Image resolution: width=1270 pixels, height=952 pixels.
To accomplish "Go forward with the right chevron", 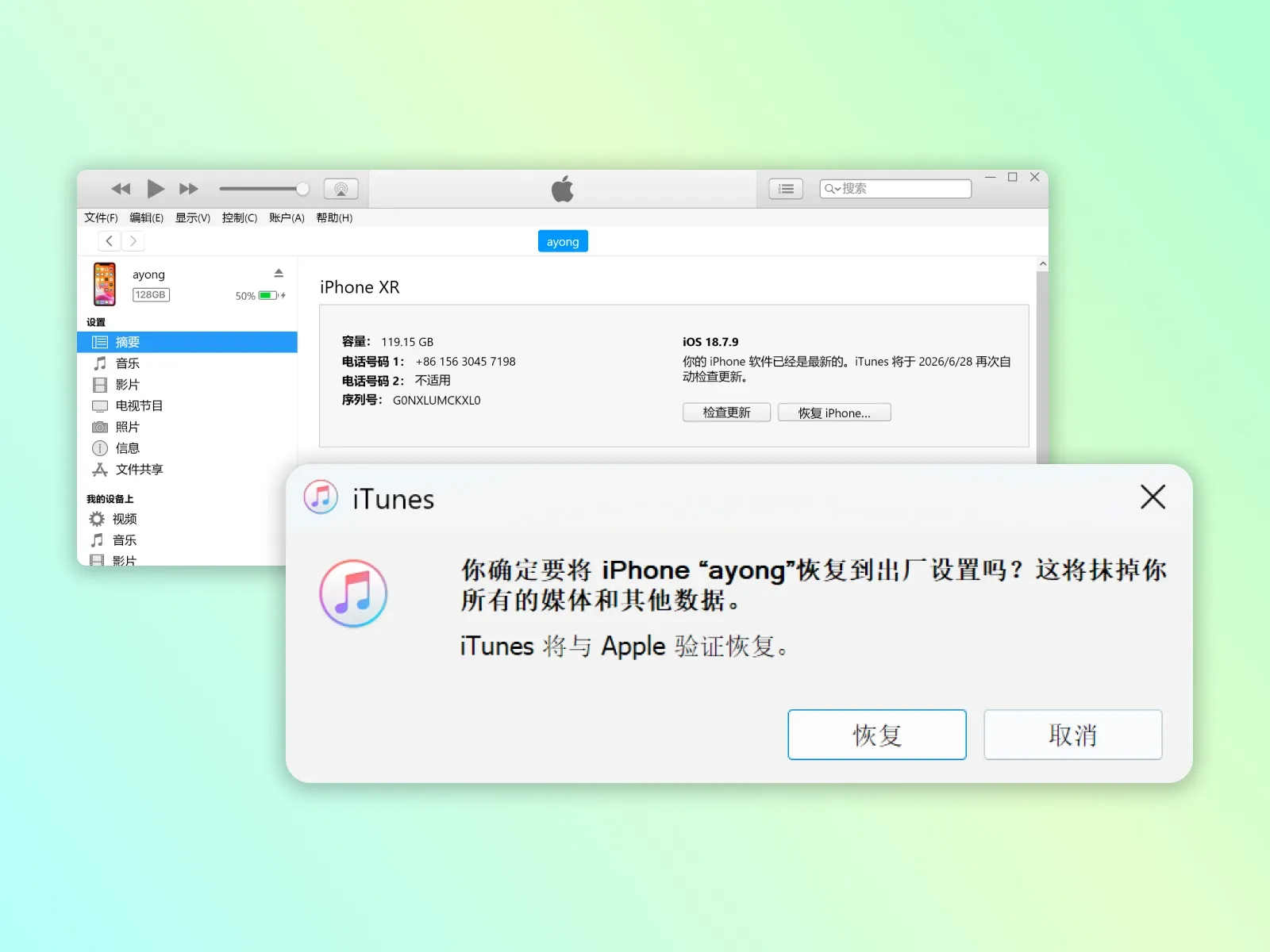I will [133, 241].
